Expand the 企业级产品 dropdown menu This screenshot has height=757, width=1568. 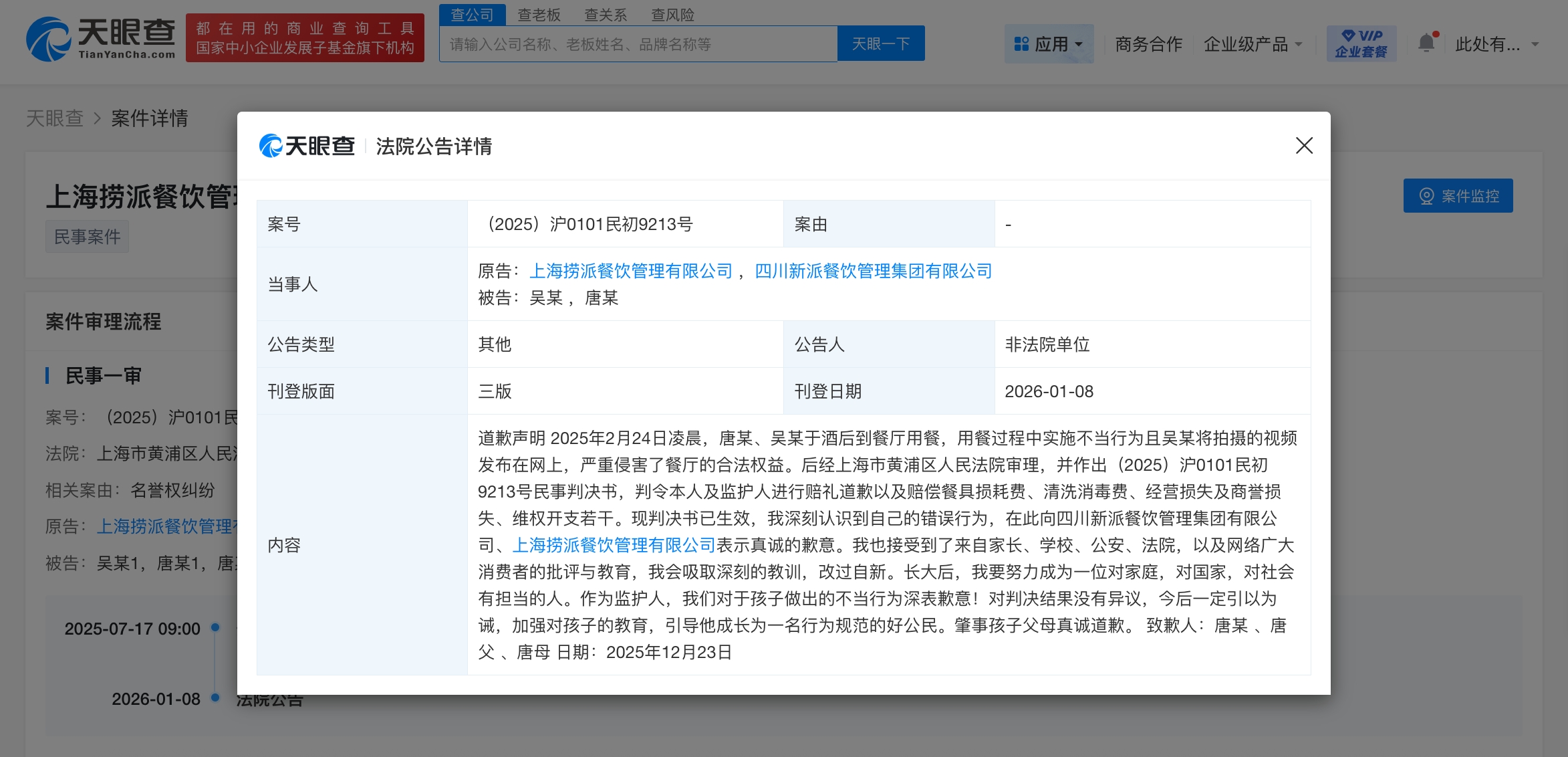[x=1253, y=44]
